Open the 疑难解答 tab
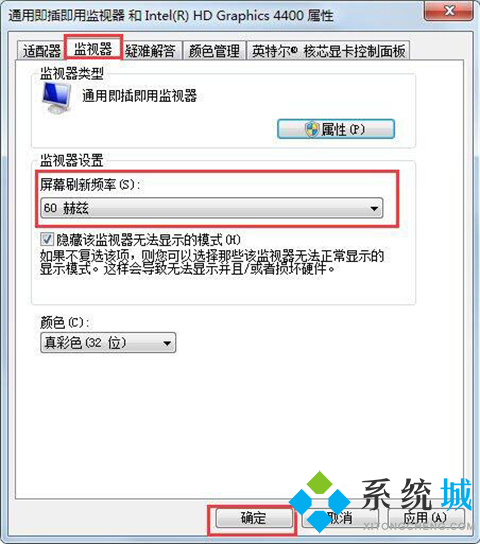 click(151, 51)
